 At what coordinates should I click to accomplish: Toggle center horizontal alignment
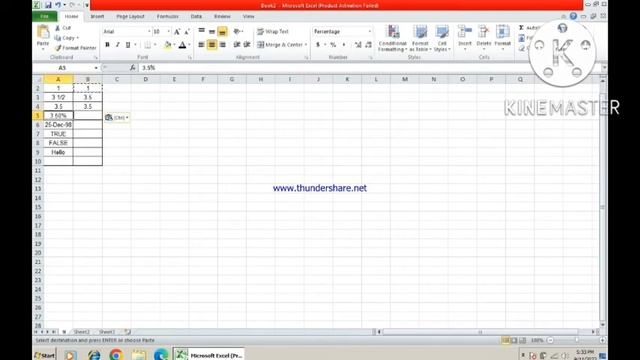point(212,44)
